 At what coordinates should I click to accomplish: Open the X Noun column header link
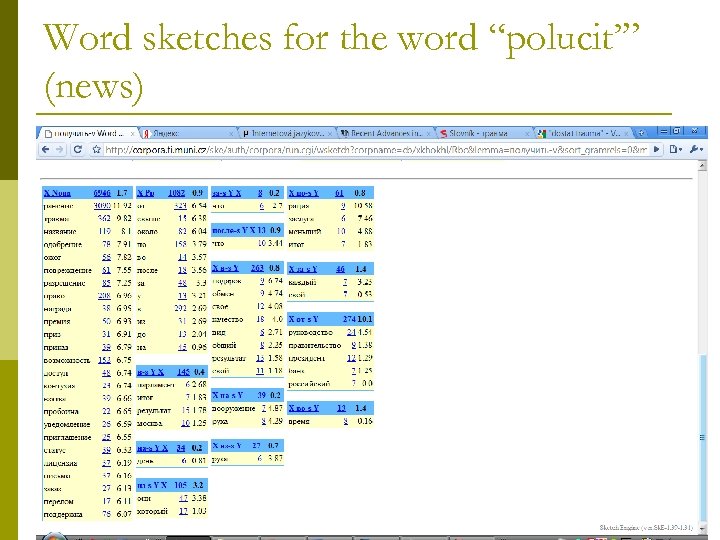[x=57, y=193]
